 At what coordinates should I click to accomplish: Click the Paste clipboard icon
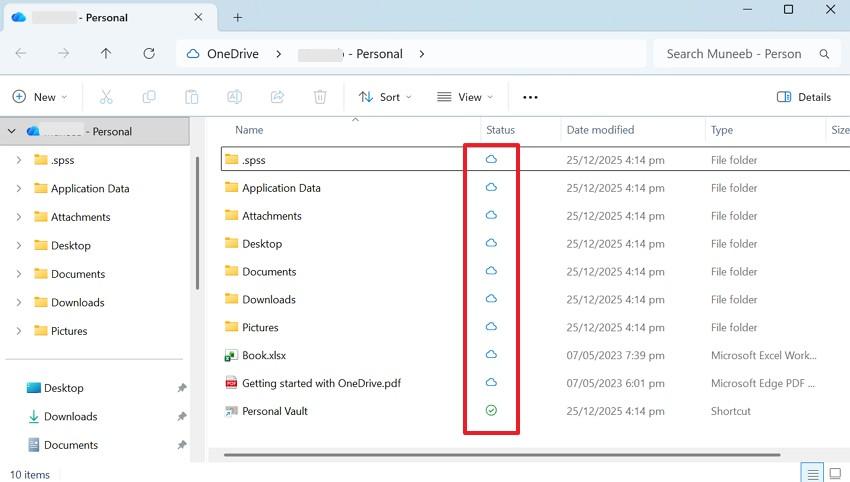click(191, 97)
